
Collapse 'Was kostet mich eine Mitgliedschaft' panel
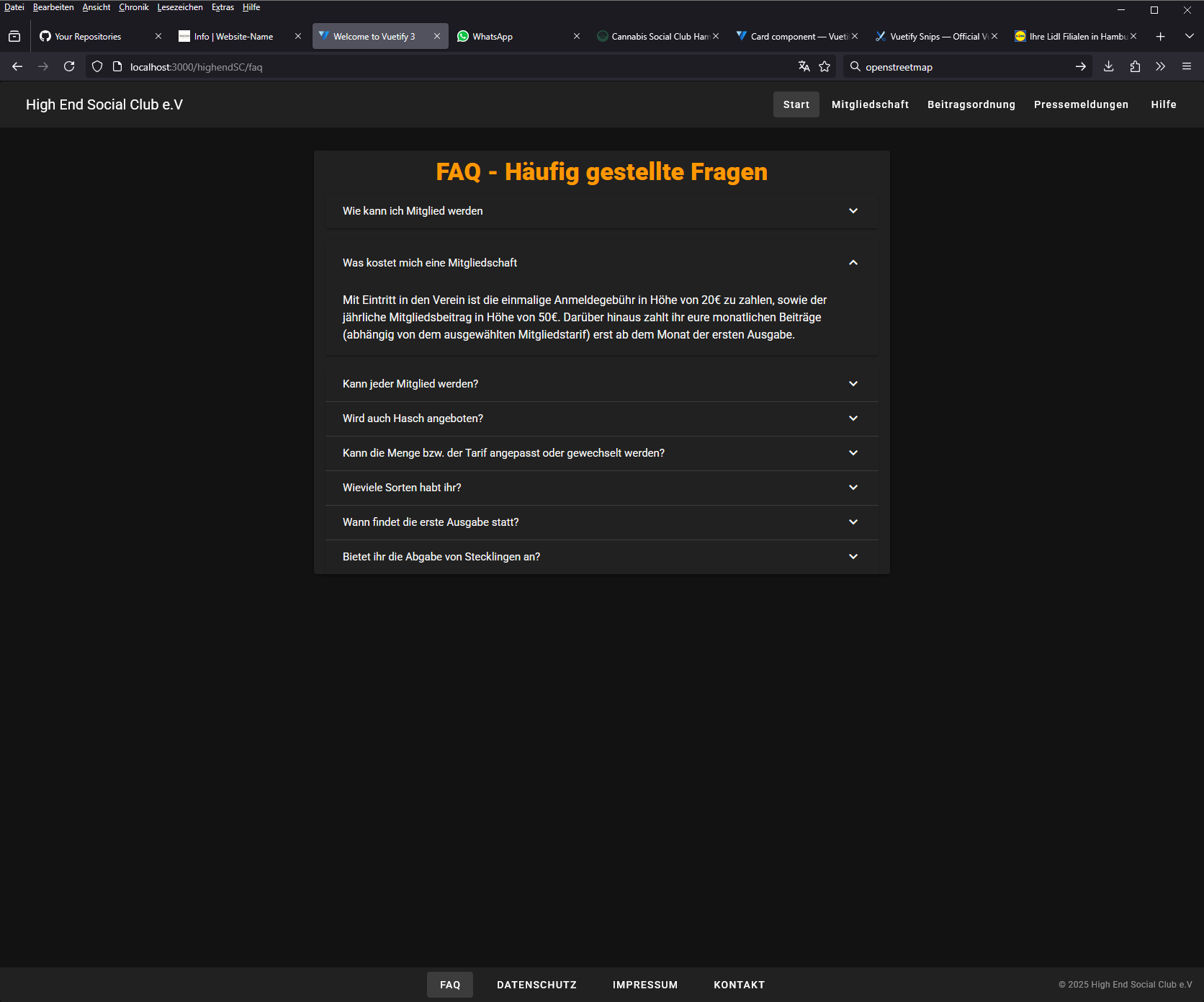coord(601,263)
